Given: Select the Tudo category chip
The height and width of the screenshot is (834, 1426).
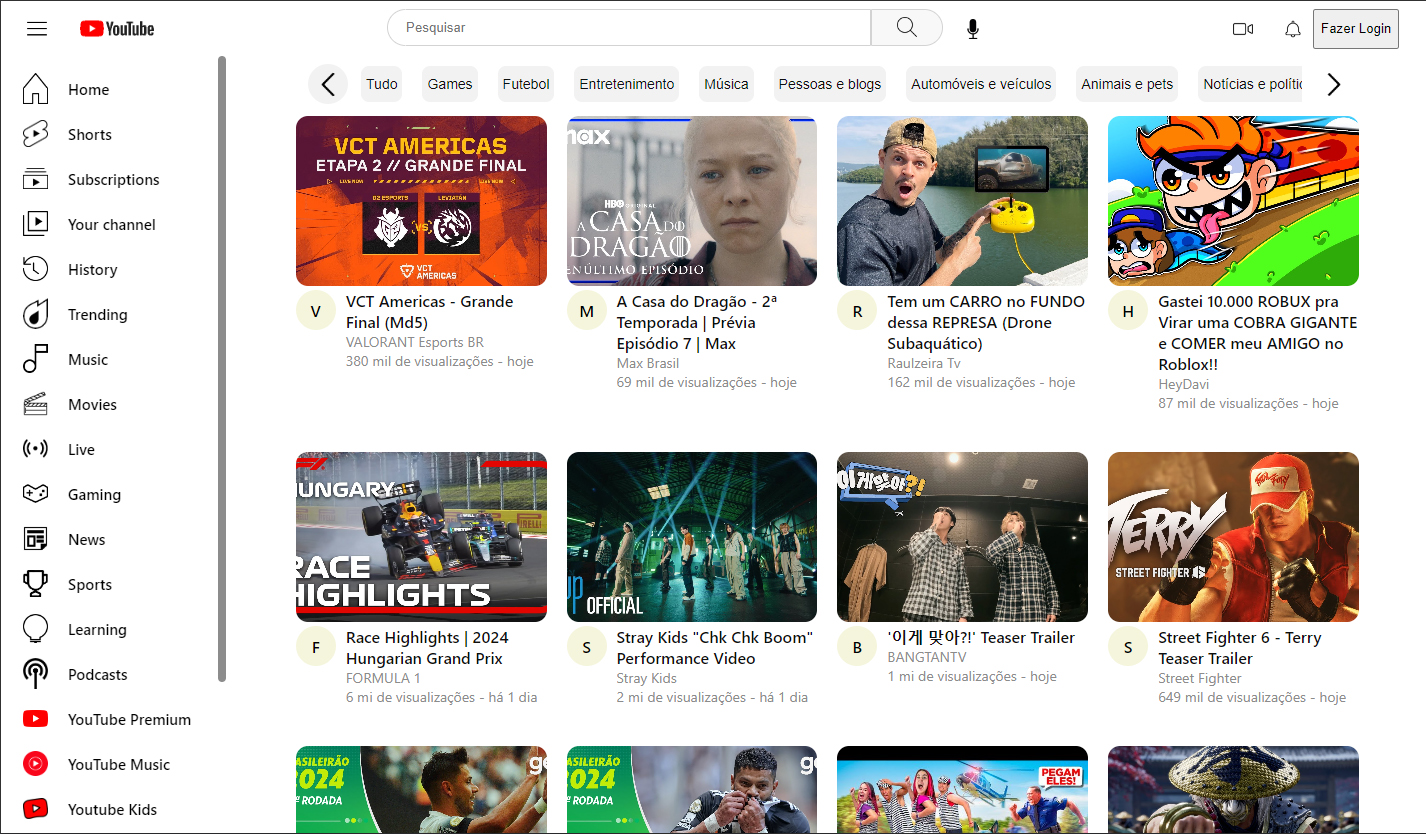Looking at the screenshot, I should pyautogui.click(x=382, y=84).
